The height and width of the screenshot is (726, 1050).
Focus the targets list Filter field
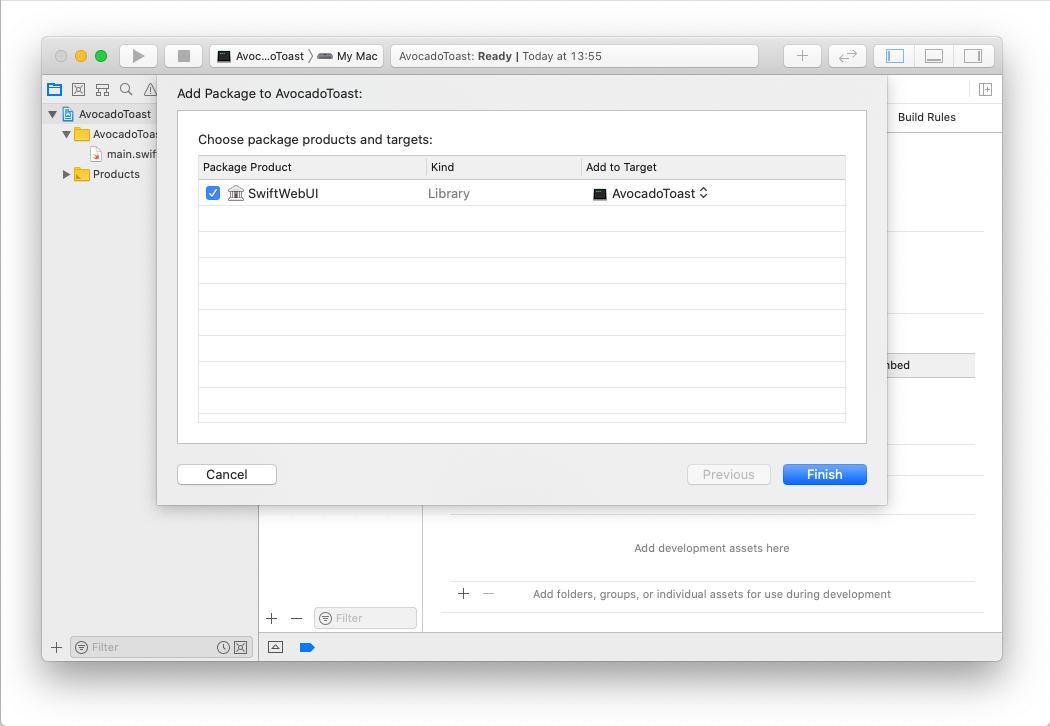(366, 618)
